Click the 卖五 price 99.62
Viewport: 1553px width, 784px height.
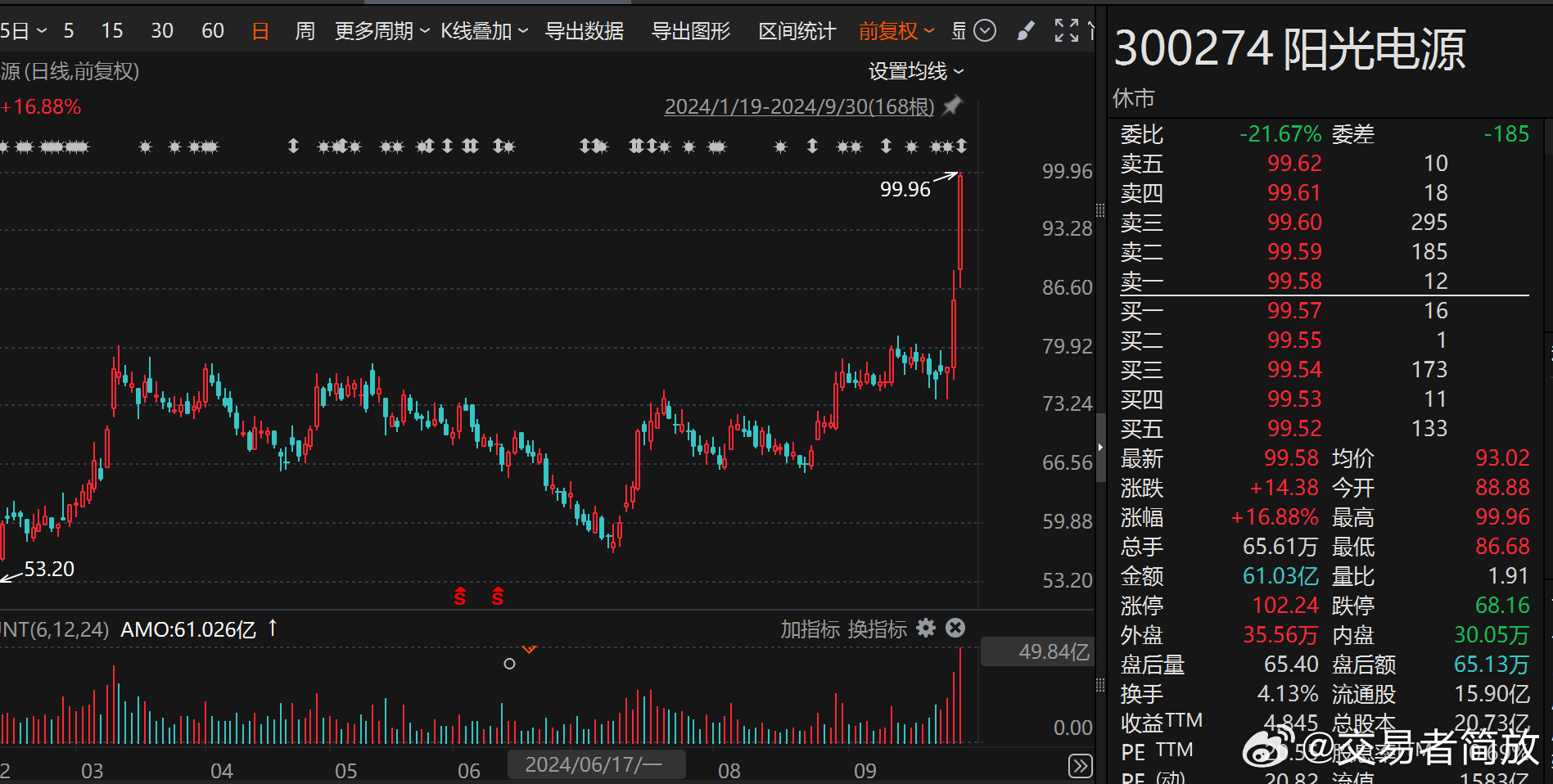click(x=1294, y=163)
